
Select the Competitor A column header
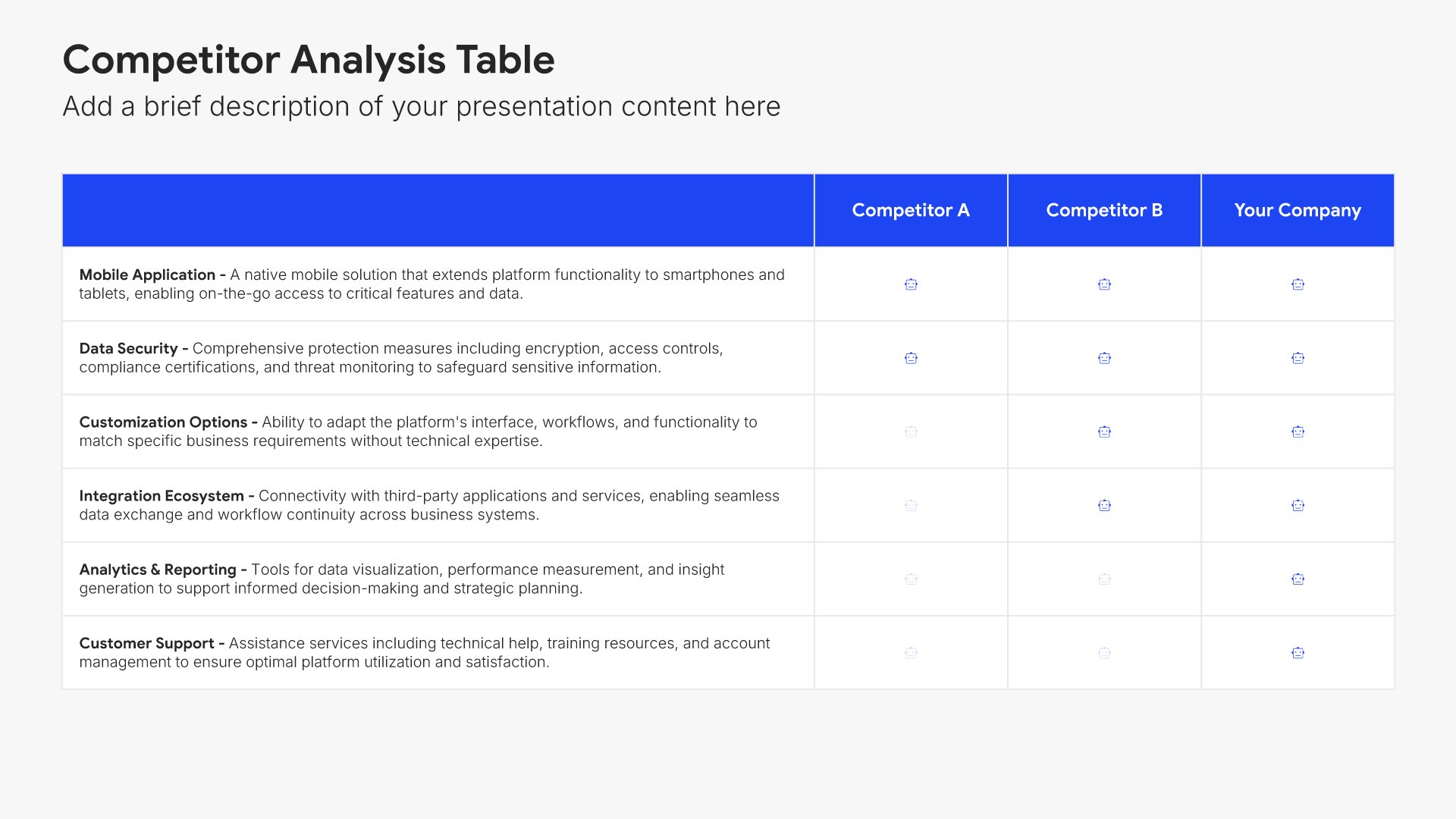911,210
